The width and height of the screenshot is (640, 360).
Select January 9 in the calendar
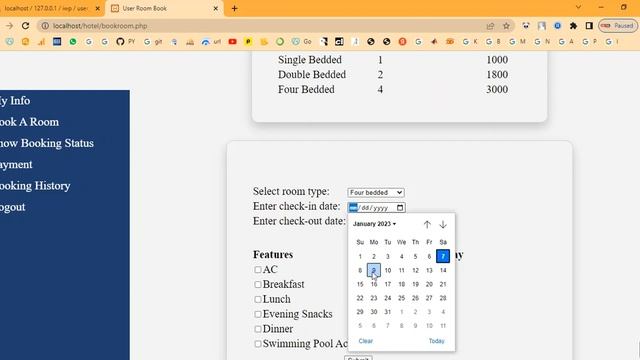(x=373, y=270)
